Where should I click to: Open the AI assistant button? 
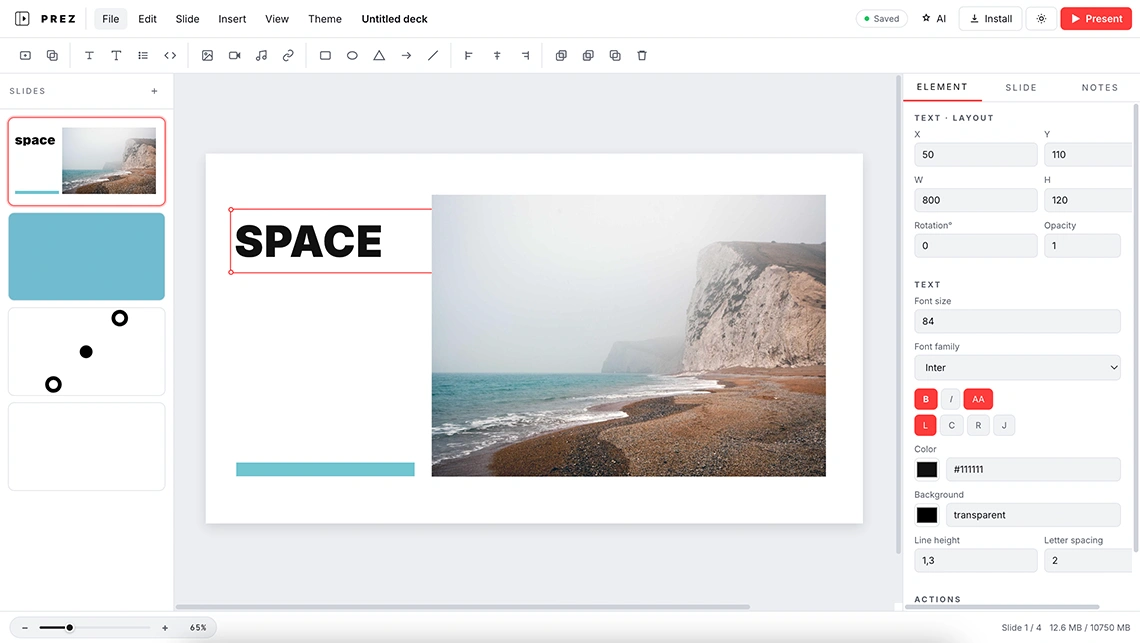click(934, 19)
